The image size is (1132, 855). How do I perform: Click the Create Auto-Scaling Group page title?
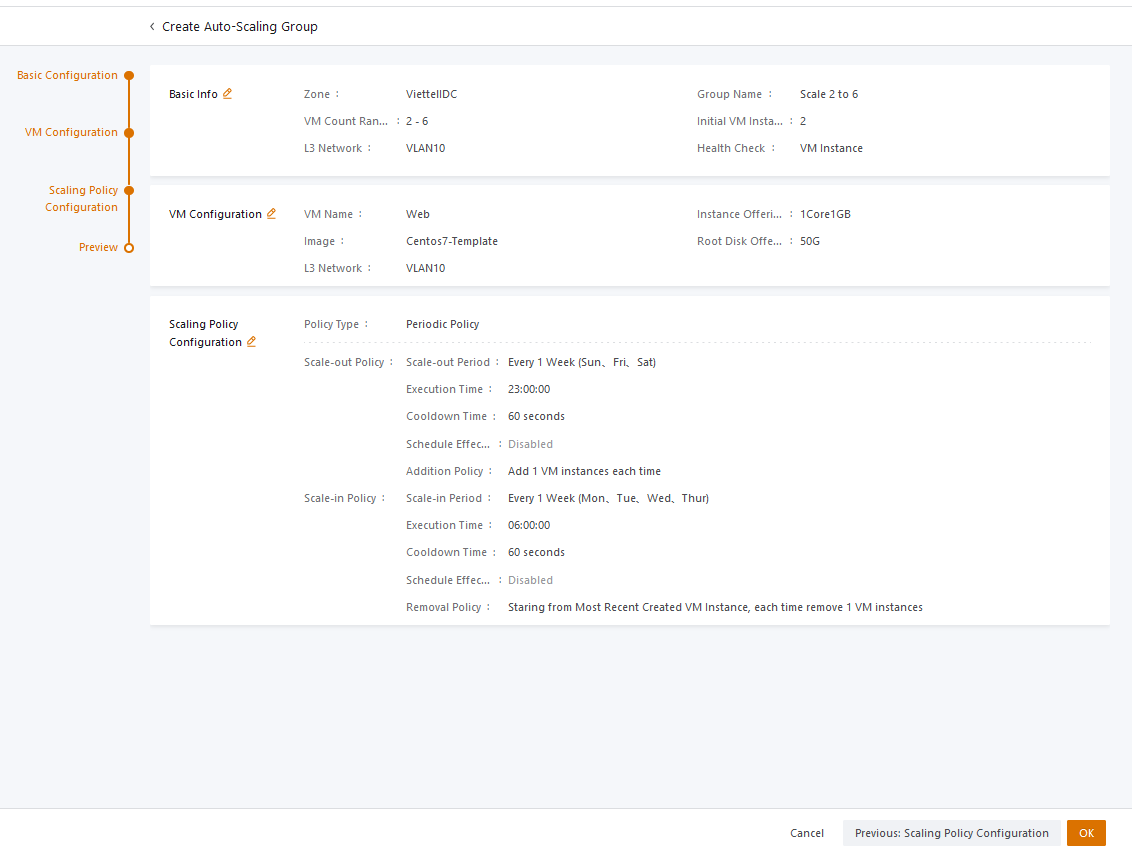click(240, 27)
